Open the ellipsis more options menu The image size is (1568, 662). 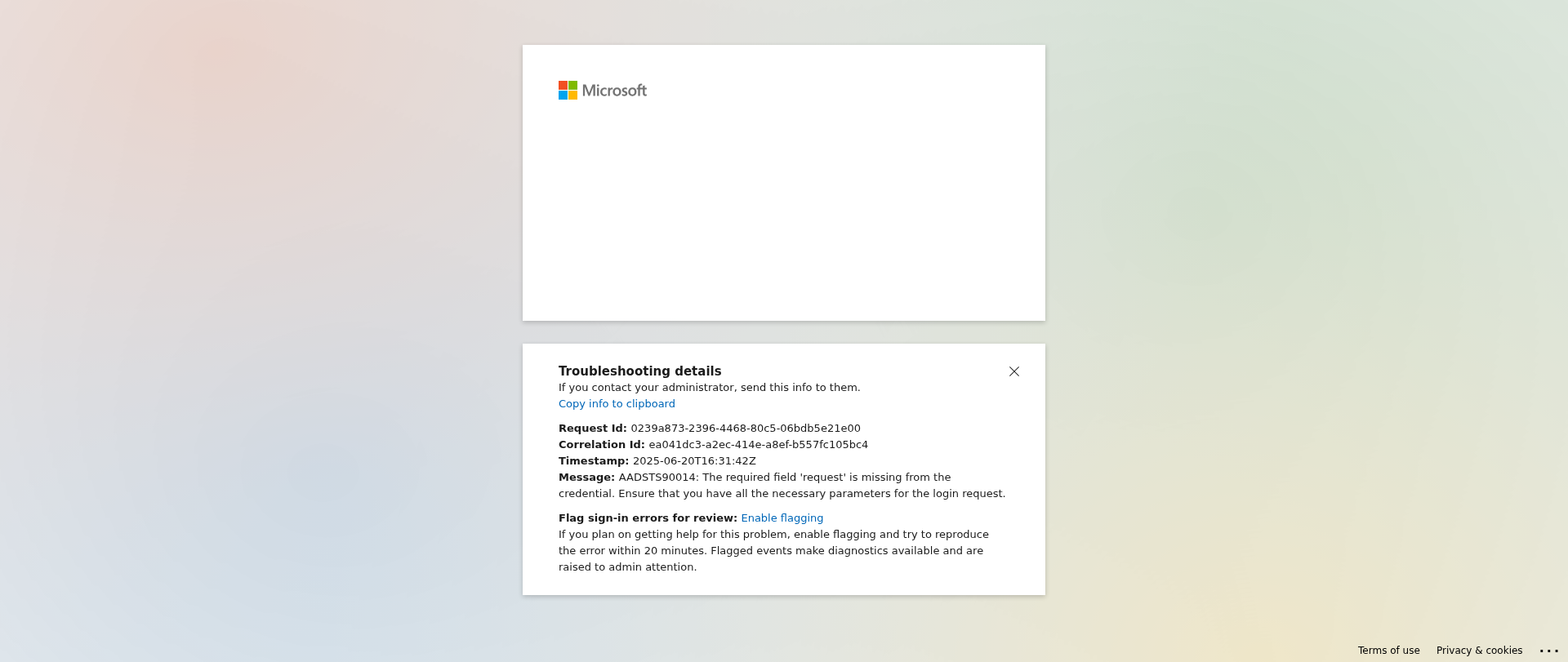[1549, 651]
